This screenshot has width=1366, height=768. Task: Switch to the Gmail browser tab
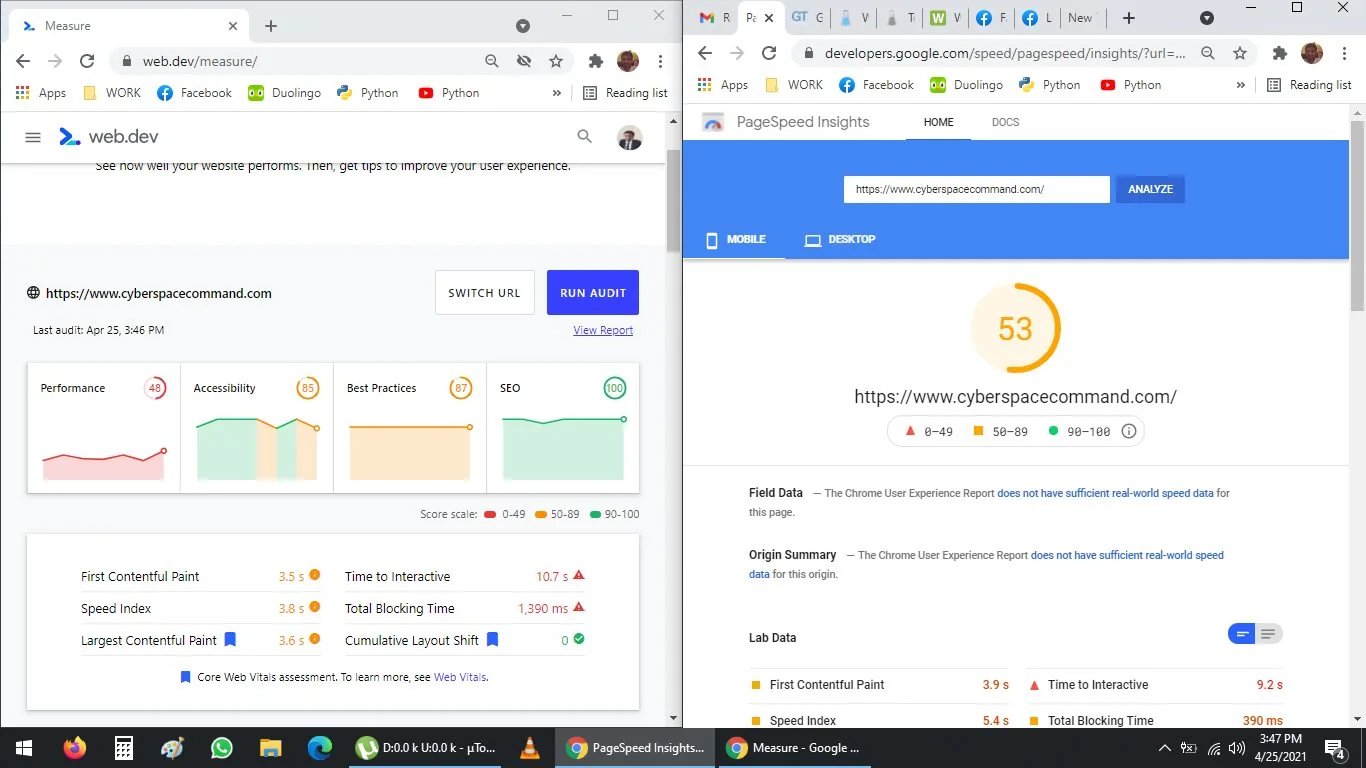(714, 18)
